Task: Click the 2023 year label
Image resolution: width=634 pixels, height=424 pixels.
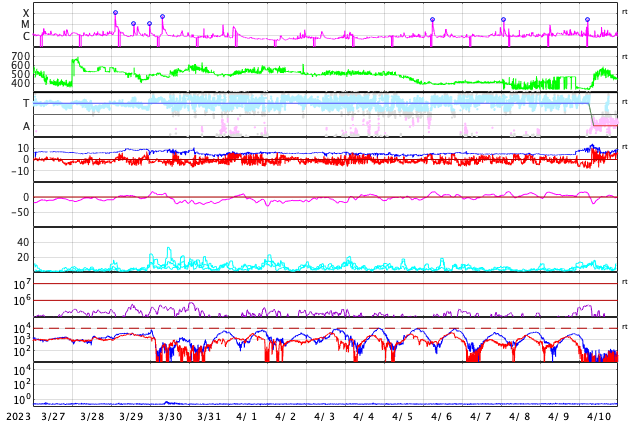Action: (18, 416)
